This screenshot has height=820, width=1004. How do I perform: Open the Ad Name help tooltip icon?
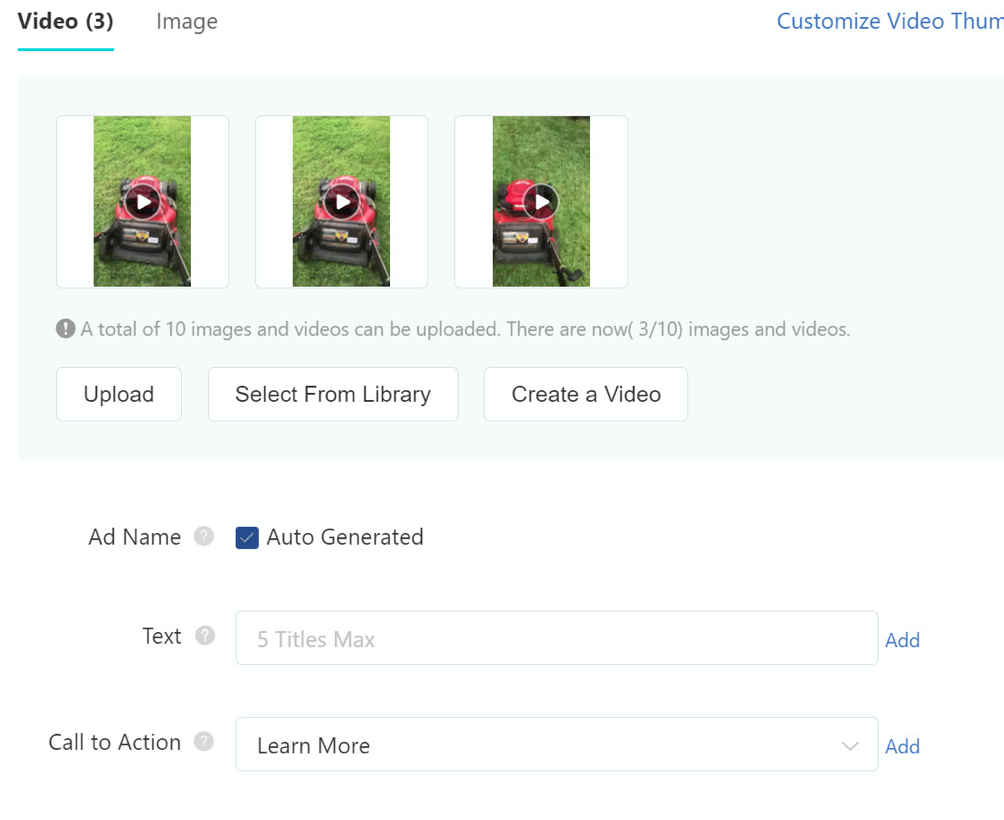(x=204, y=537)
